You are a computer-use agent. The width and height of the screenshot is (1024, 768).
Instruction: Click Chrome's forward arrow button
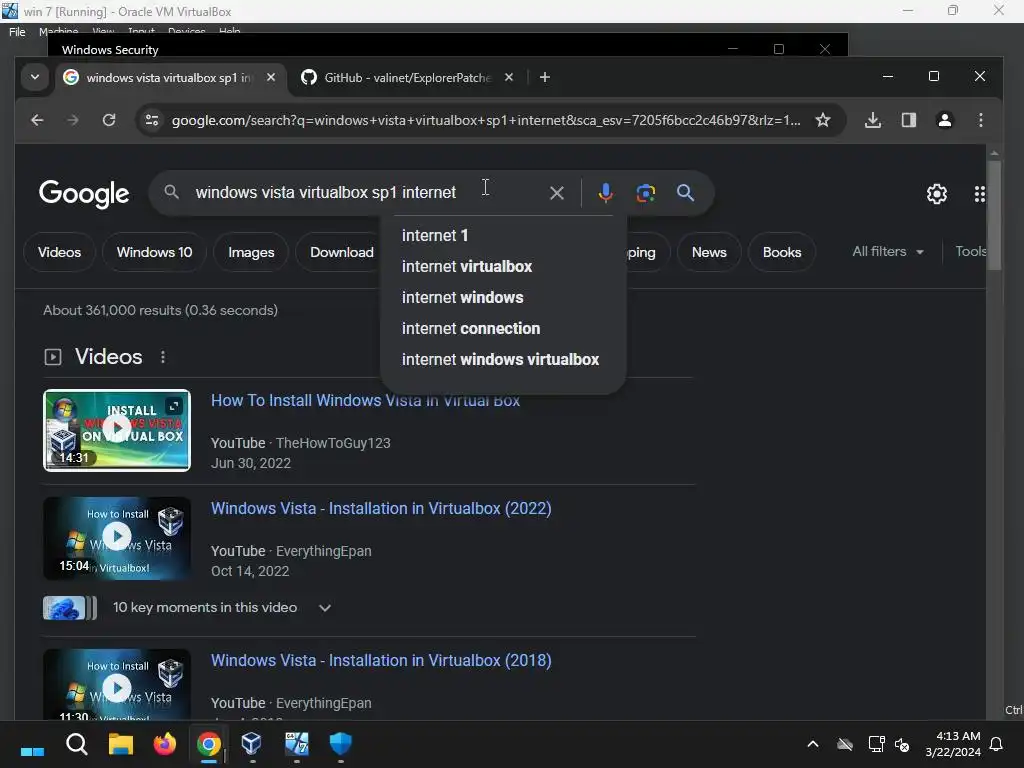[72, 120]
